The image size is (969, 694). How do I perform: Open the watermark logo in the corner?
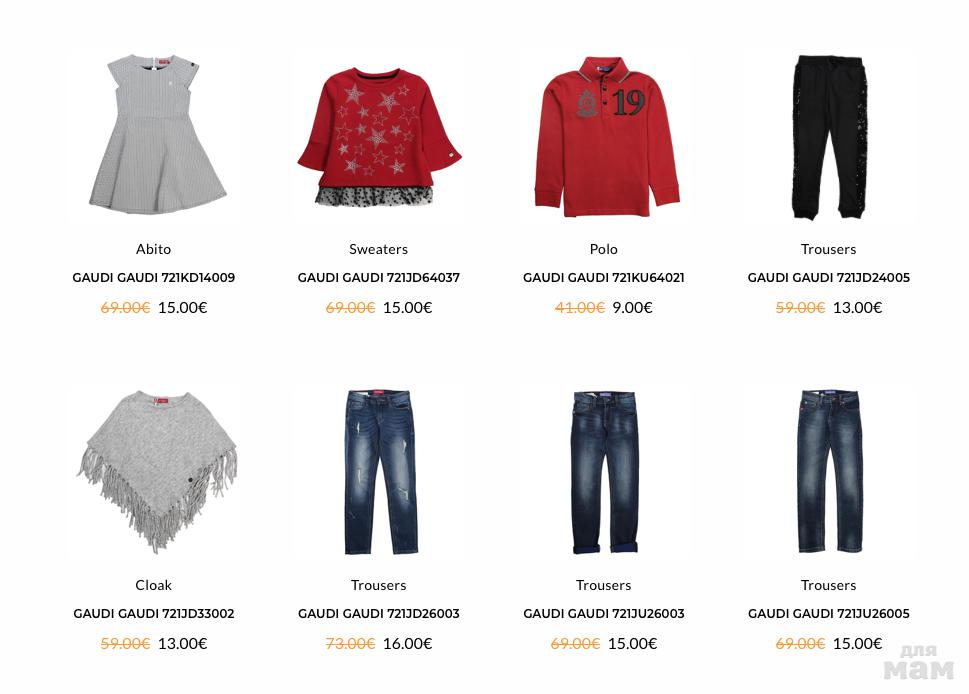918,662
